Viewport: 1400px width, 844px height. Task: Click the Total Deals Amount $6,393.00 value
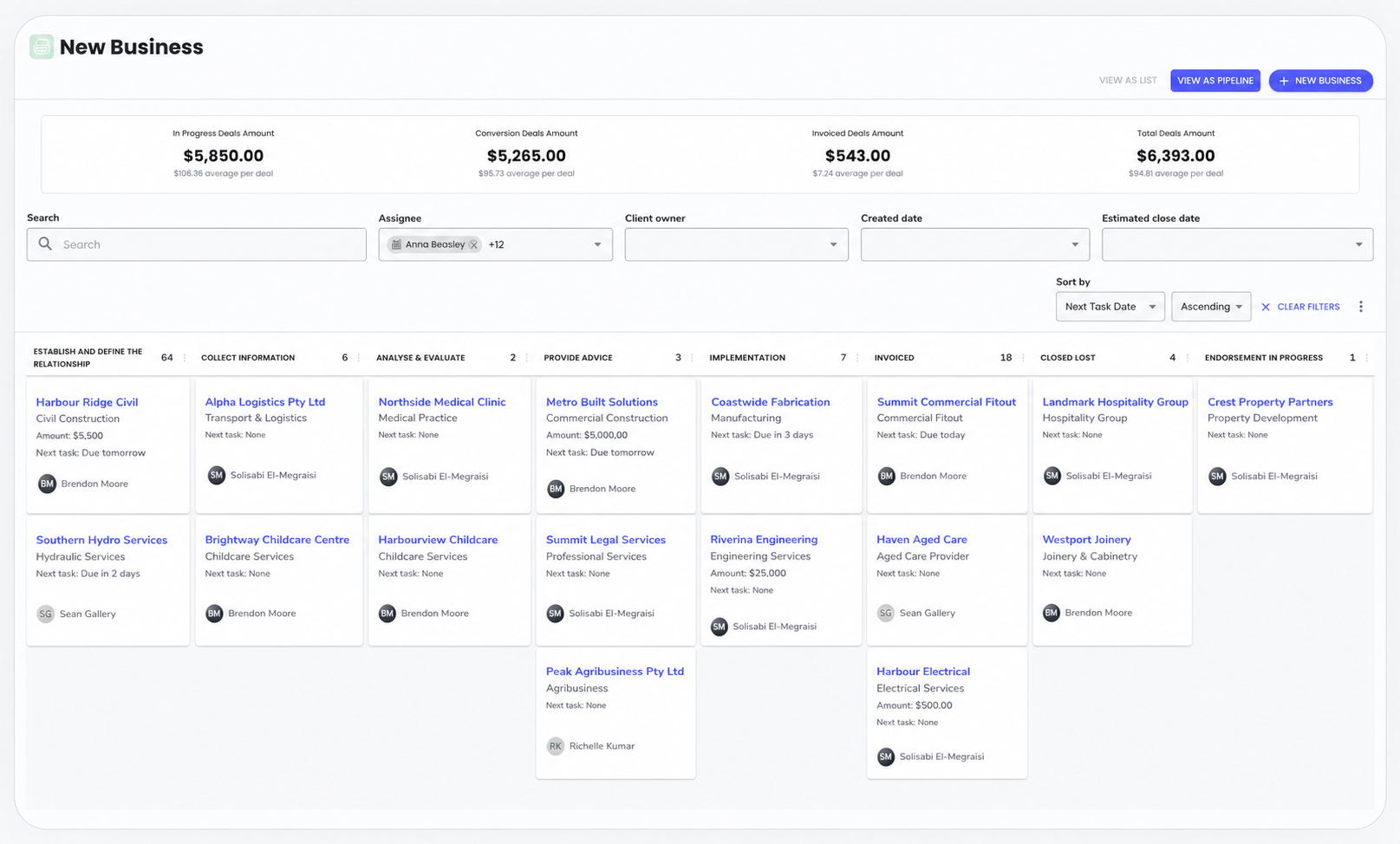[x=1175, y=156]
